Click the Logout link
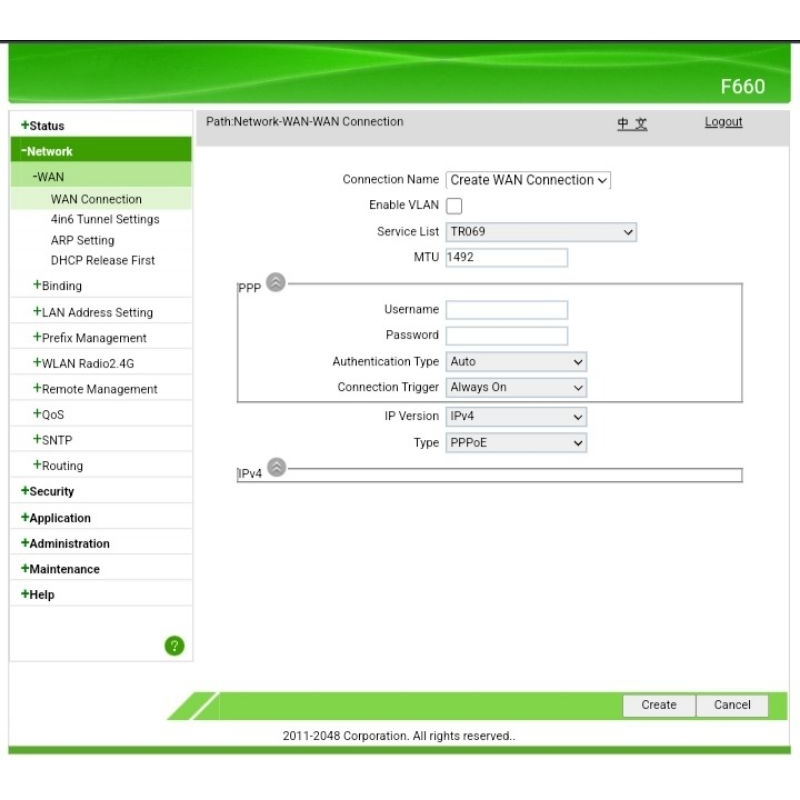The width and height of the screenshot is (800, 800). (723, 122)
